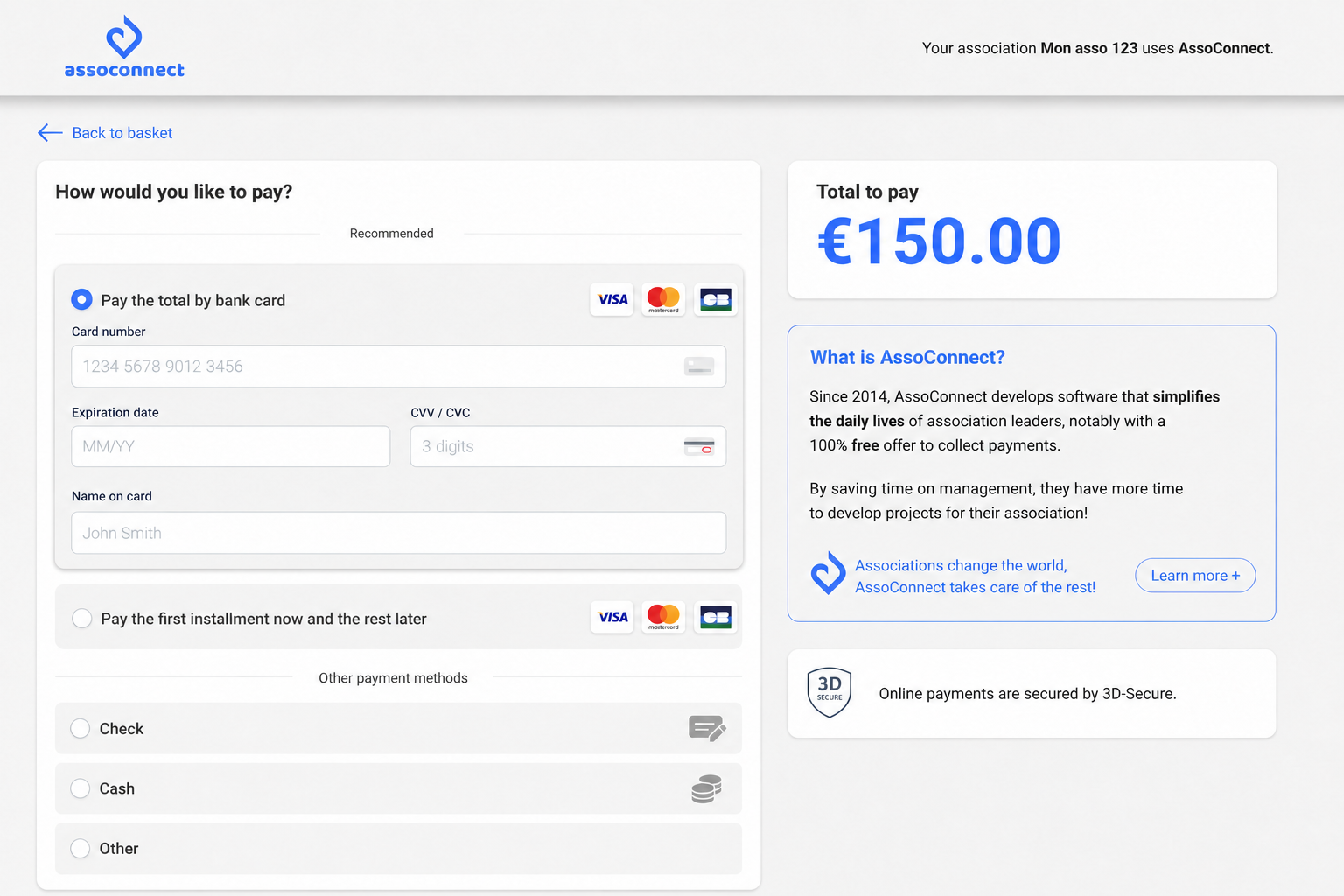Click the 3D Secure shield icon

point(829,693)
